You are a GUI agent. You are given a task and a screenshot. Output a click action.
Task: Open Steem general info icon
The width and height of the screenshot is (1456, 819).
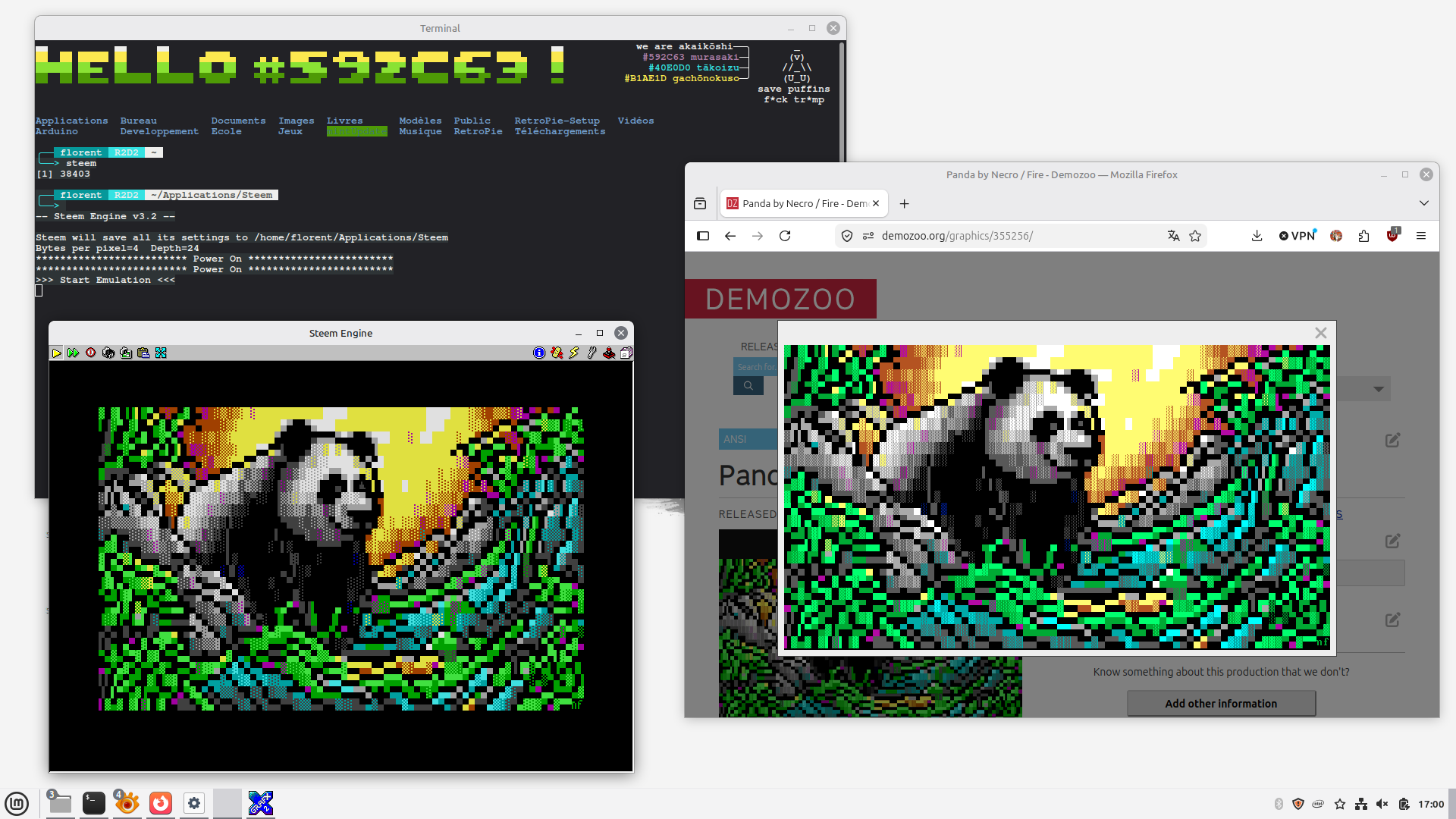pos(539,353)
